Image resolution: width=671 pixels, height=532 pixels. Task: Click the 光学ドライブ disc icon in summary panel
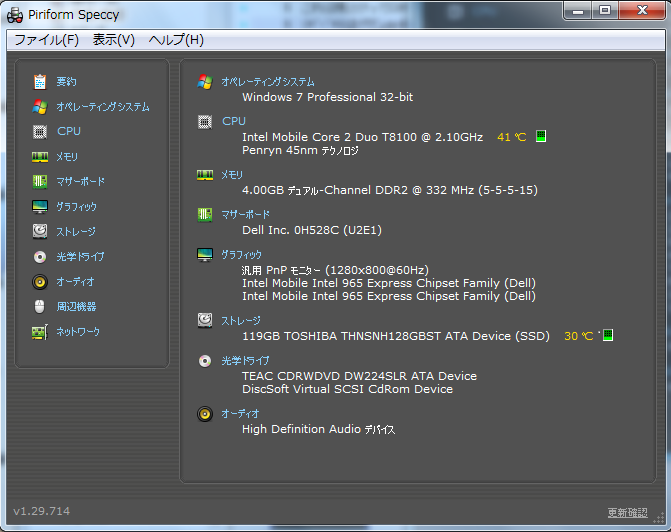coord(205,361)
